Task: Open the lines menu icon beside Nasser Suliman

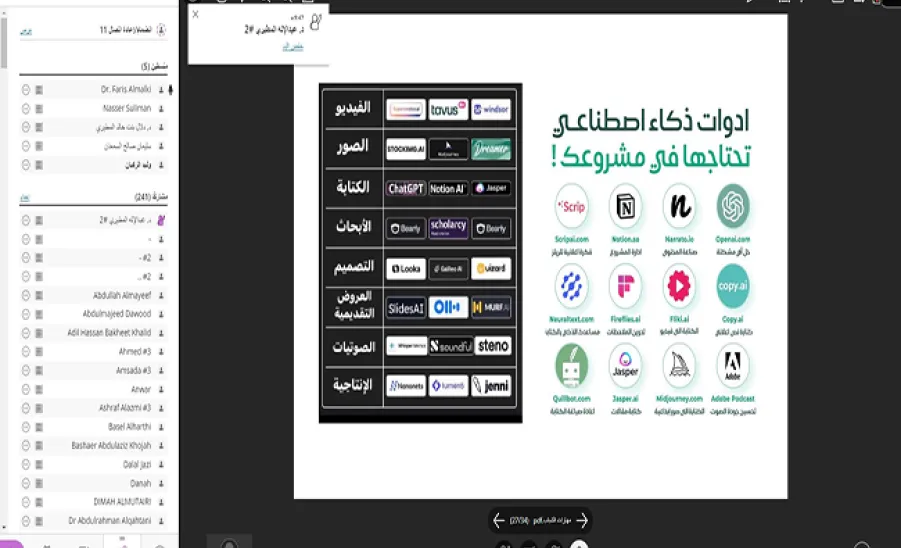Action: tap(39, 109)
